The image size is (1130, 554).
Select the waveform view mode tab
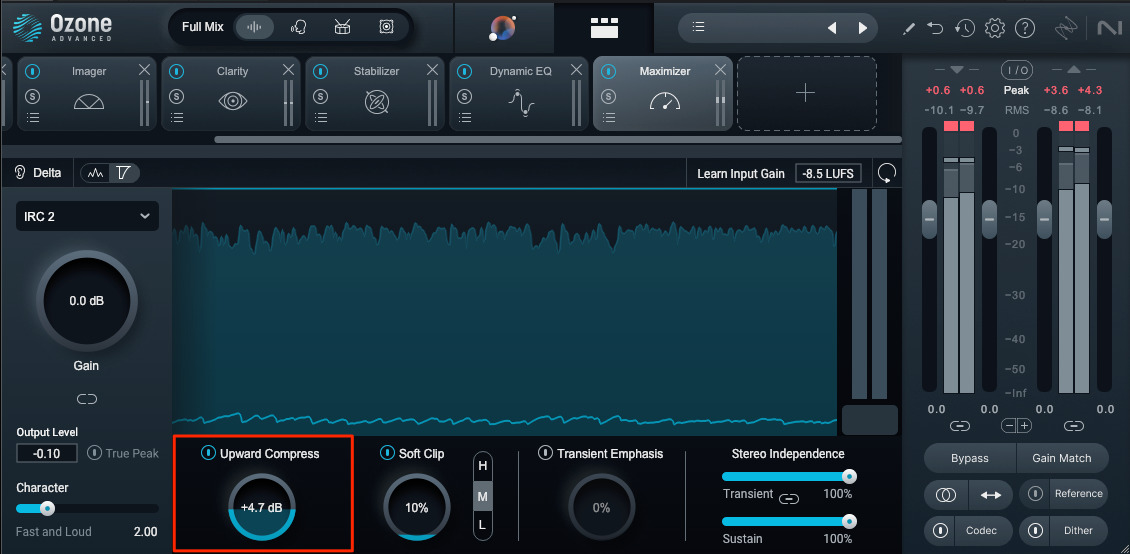[x=95, y=173]
